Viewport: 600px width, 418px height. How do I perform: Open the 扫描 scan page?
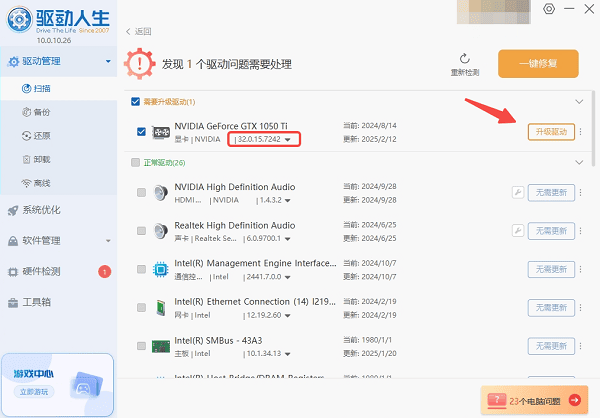[59, 88]
